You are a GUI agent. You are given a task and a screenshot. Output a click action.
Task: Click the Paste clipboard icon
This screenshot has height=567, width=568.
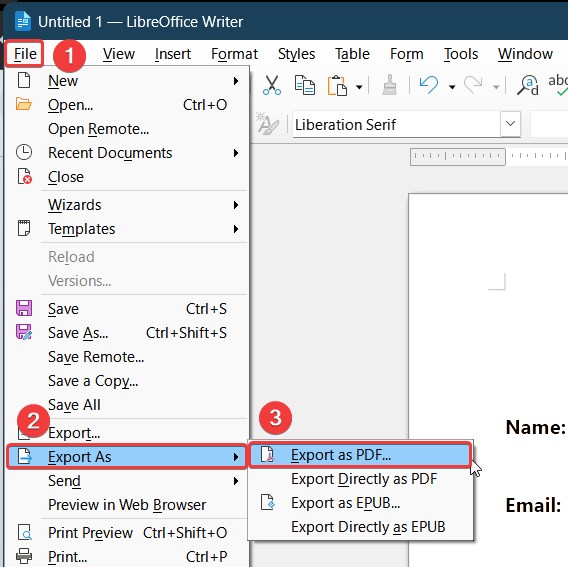[337, 86]
